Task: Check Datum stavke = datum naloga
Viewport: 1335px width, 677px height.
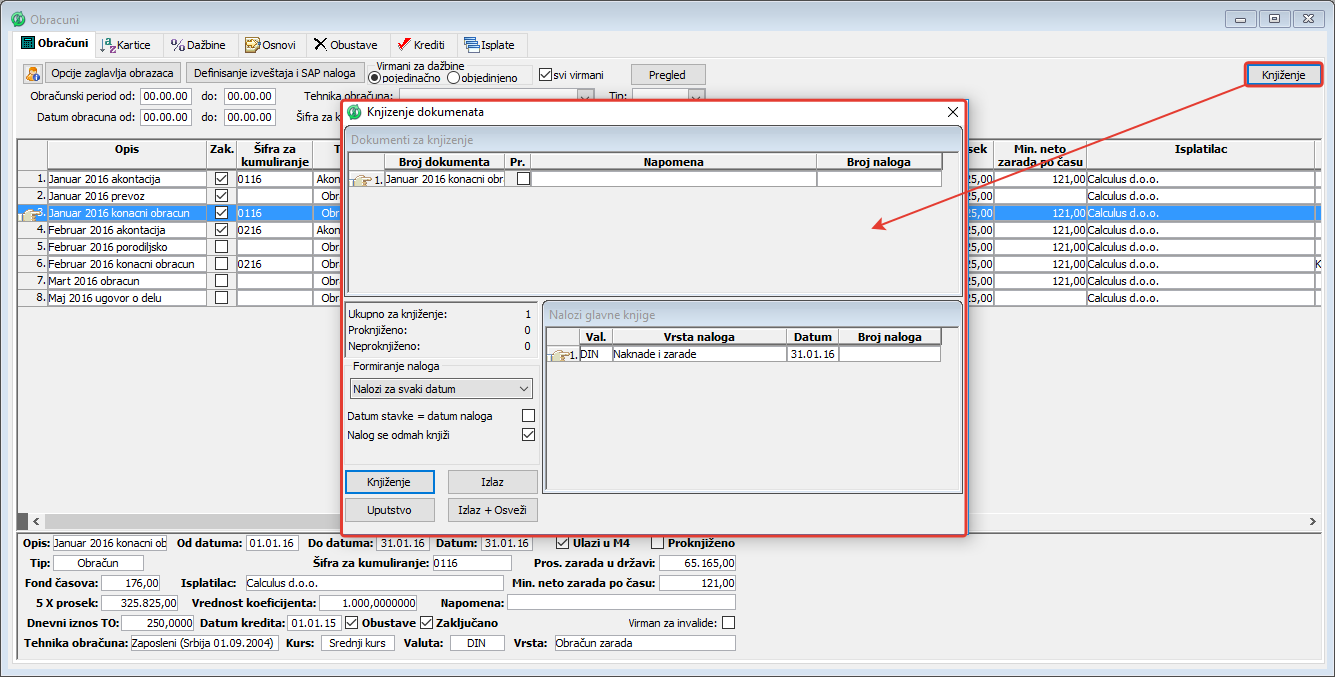Action: [x=529, y=416]
